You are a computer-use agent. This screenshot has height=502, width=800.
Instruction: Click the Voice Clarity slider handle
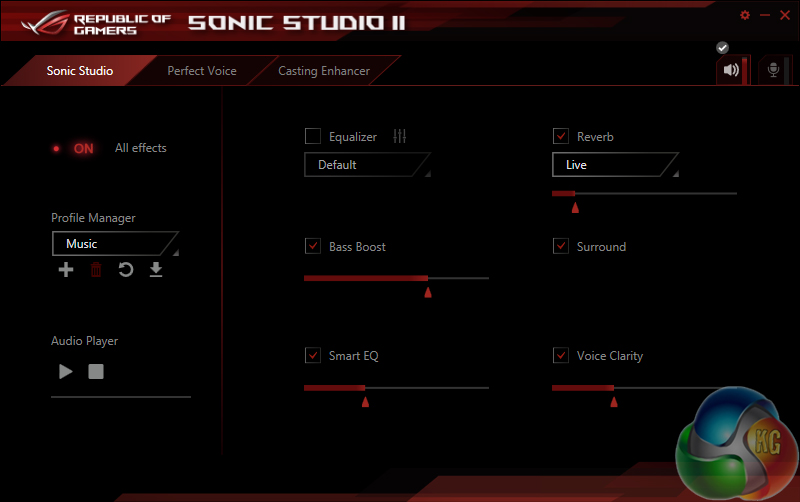[614, 401]
